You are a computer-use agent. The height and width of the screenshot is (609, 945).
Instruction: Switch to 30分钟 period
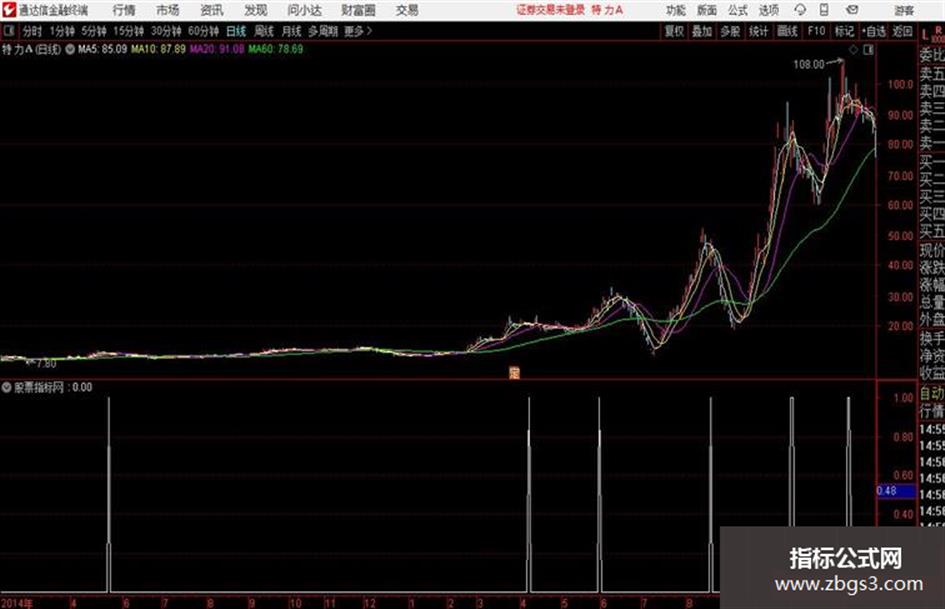pyautogui.click(x=166, y=30)
